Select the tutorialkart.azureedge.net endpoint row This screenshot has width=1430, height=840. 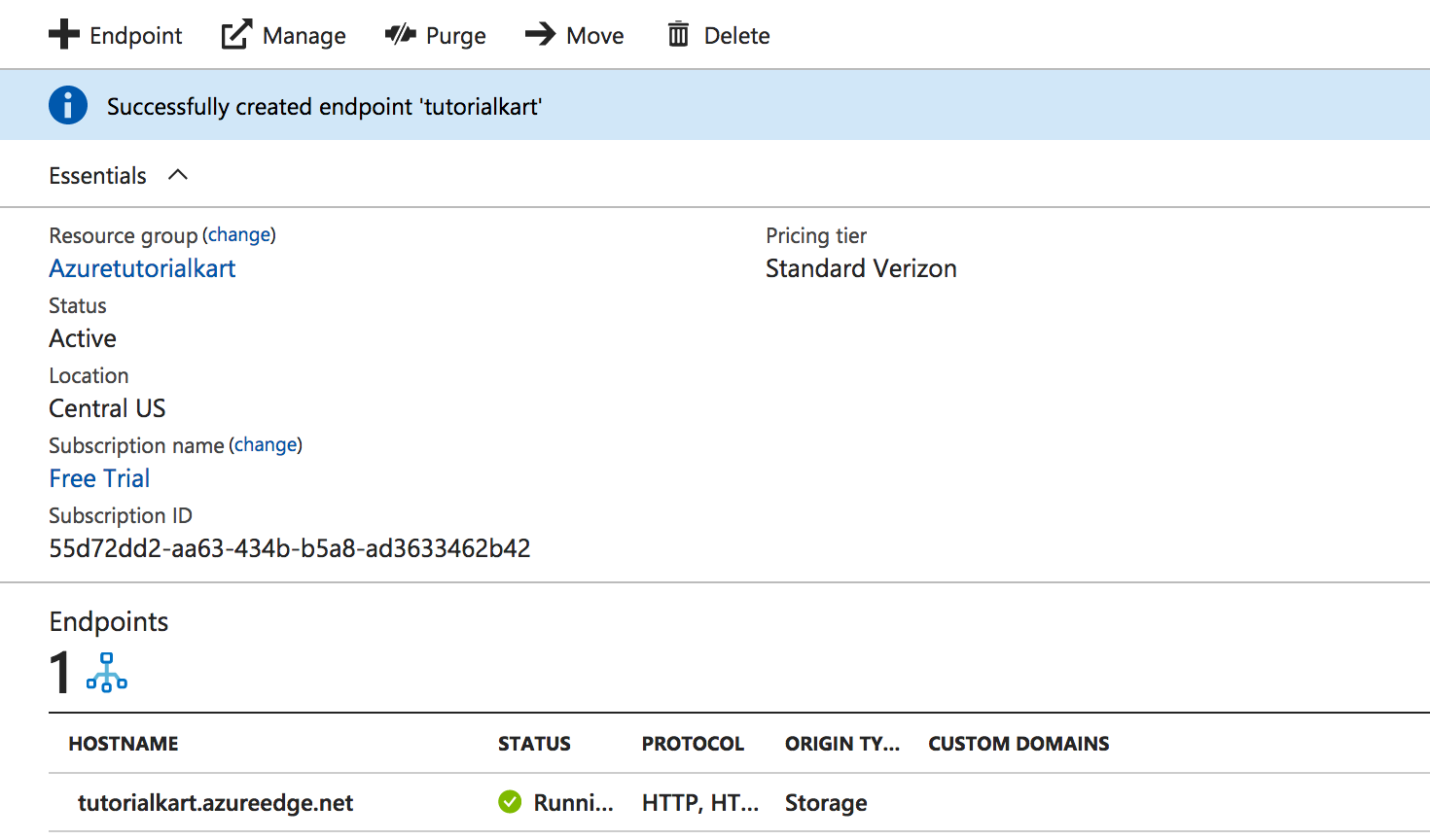click(216, 802)
